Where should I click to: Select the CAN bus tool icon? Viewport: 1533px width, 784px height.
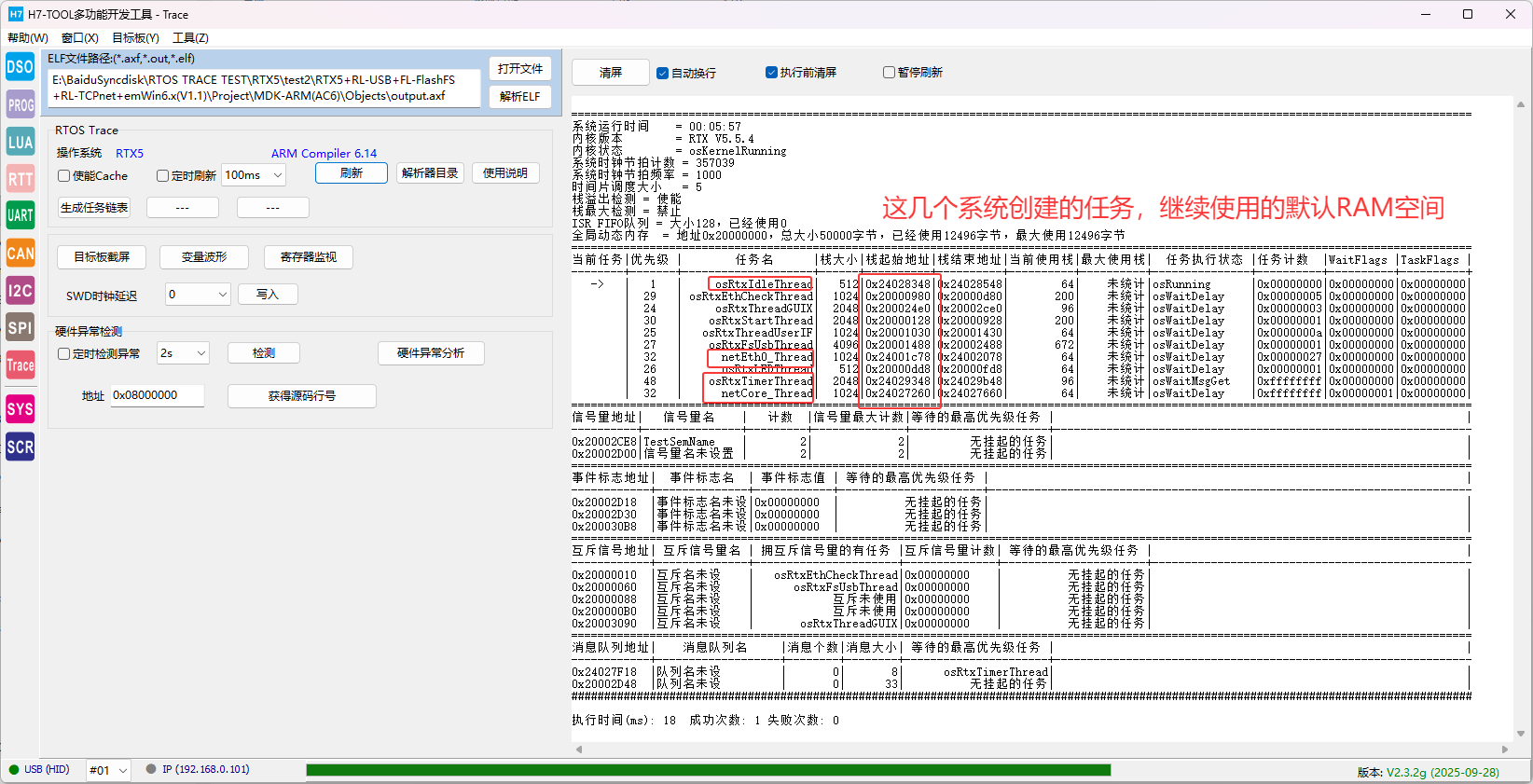click(20, 253)
